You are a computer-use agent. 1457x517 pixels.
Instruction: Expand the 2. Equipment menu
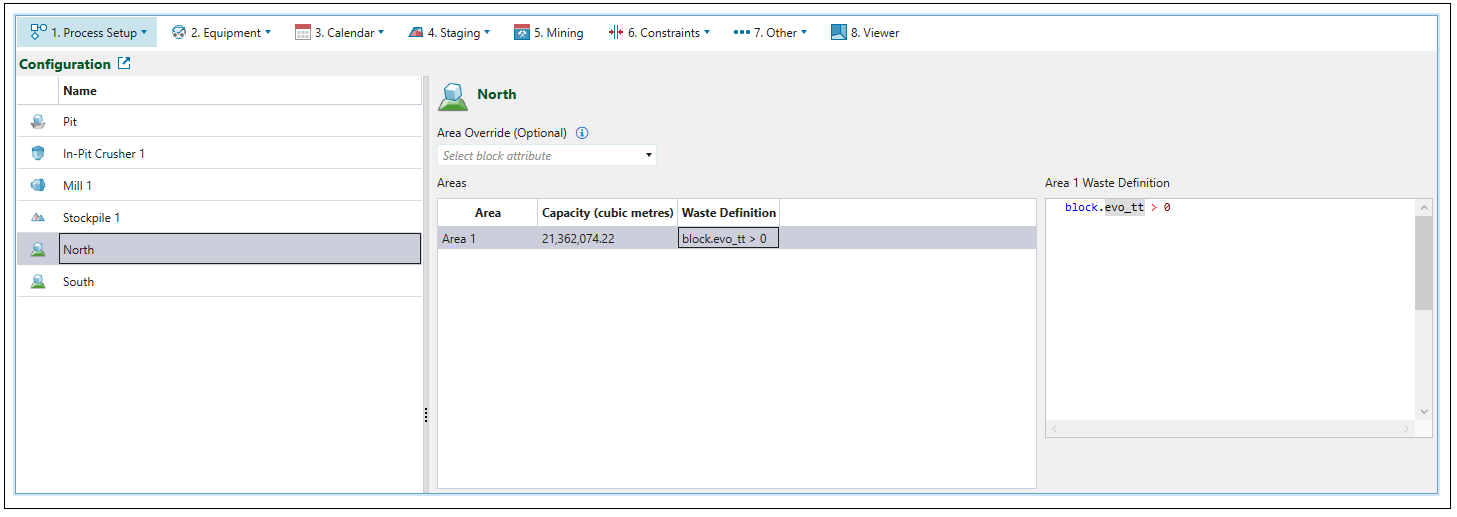221,33
